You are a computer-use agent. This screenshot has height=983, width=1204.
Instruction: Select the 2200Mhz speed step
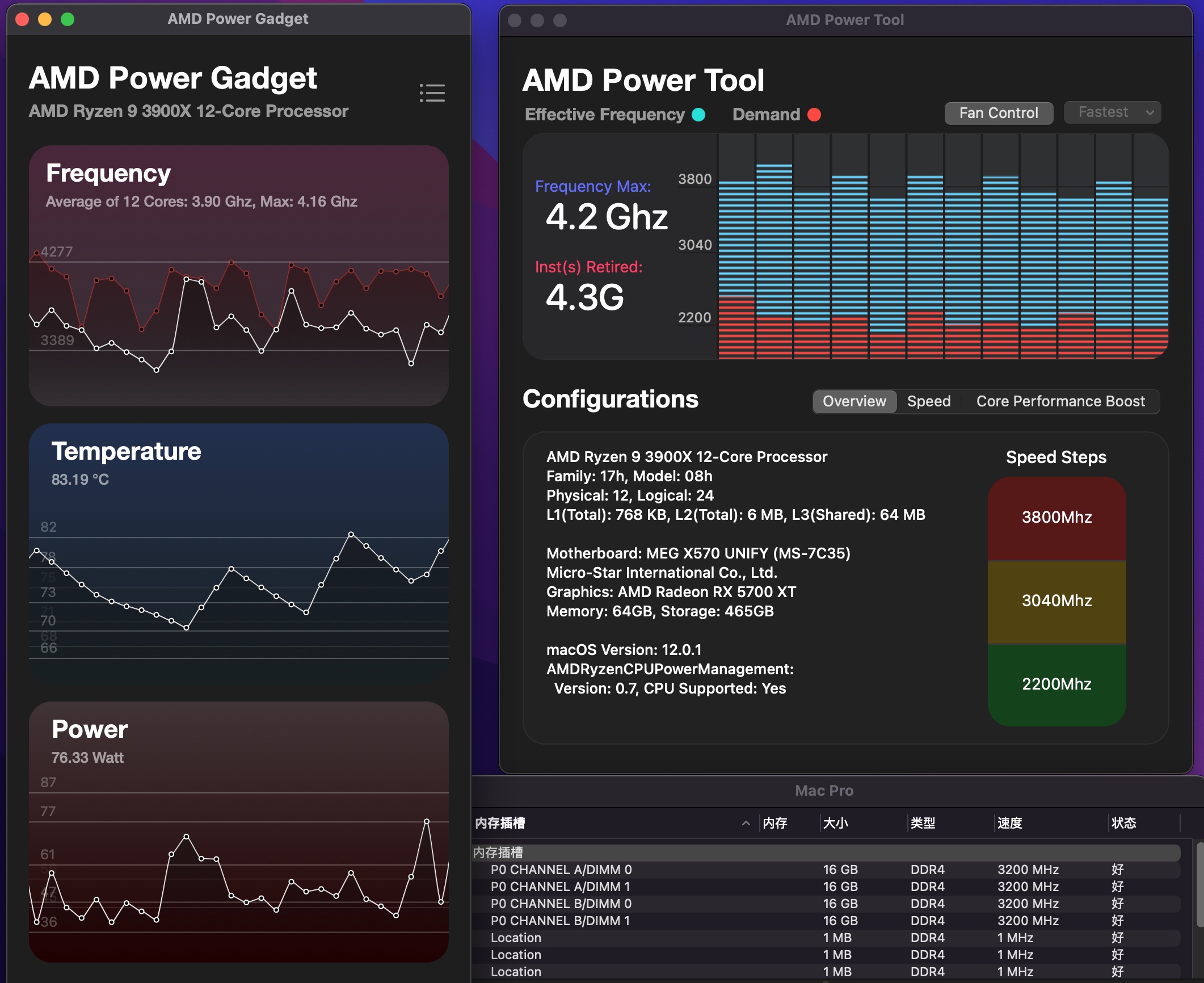1056,684
